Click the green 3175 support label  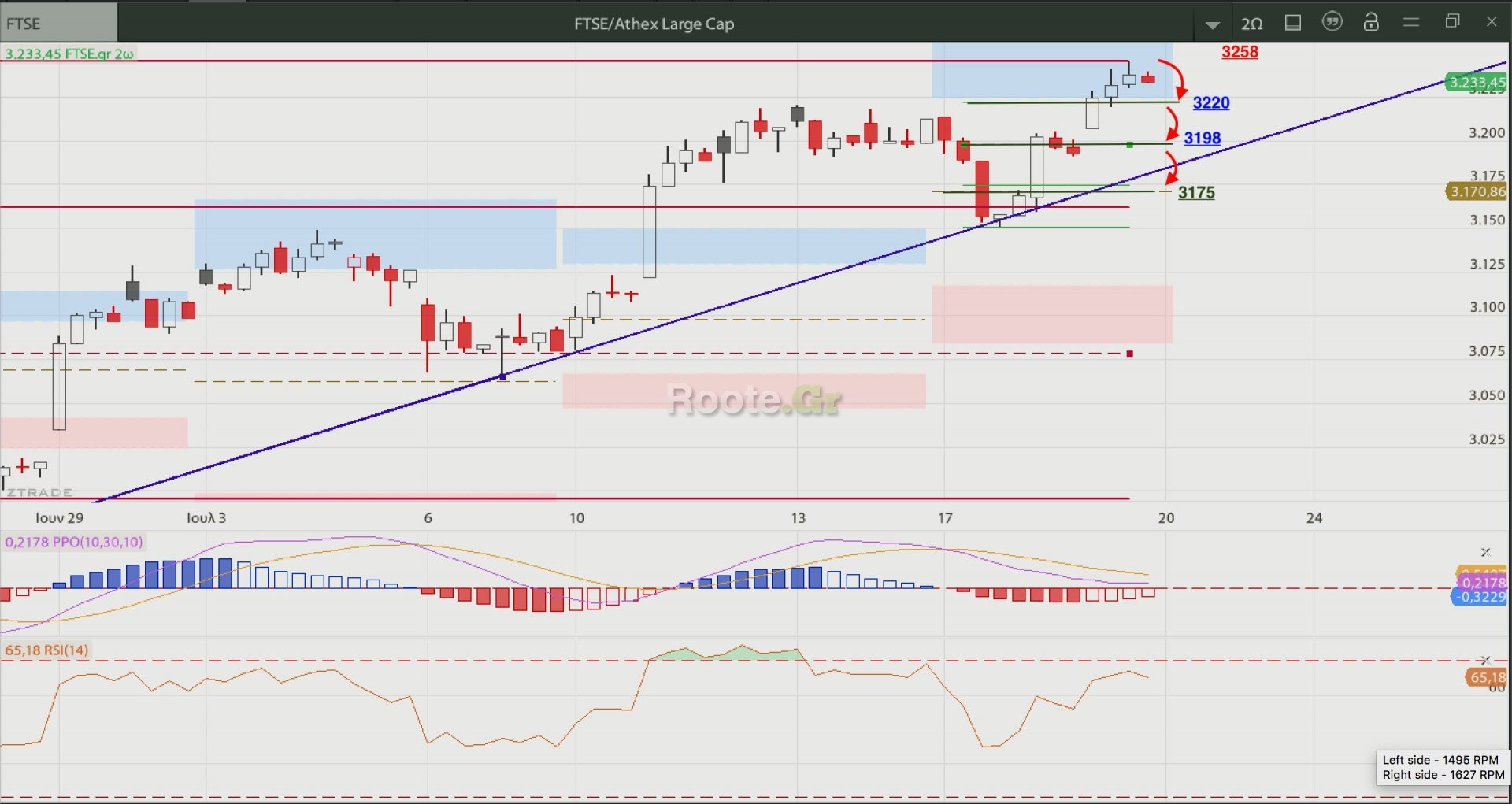[1195, 193]
